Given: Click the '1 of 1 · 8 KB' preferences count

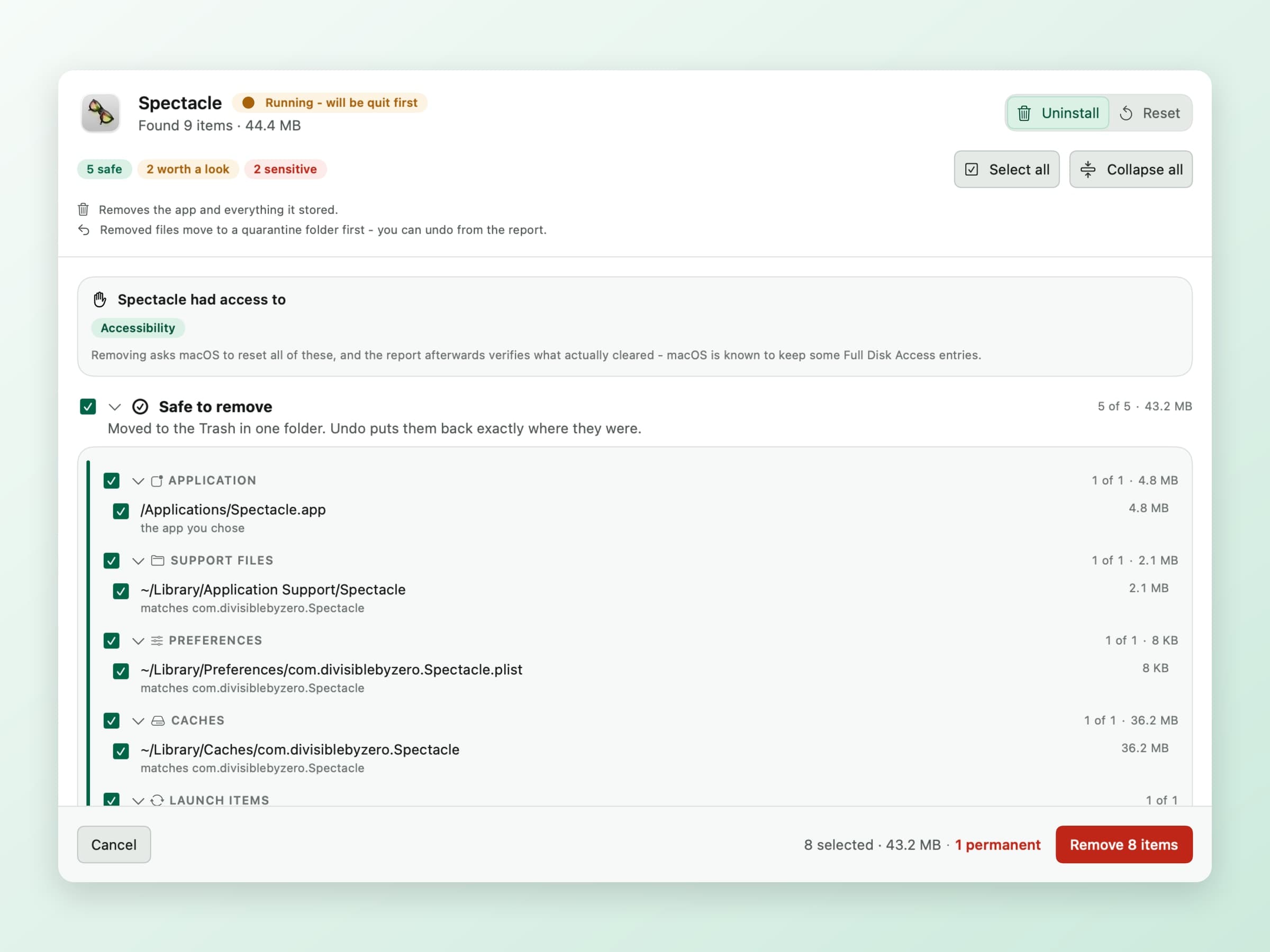Looking at the screenshot, I should tap(1141, 640).
